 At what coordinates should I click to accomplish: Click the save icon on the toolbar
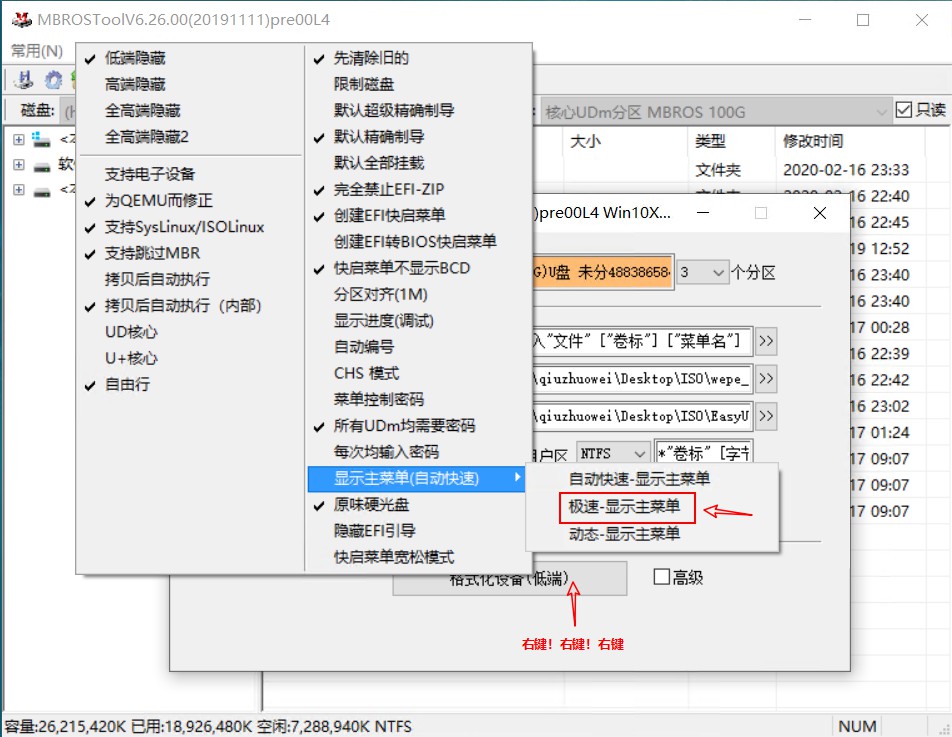point(24,80)
